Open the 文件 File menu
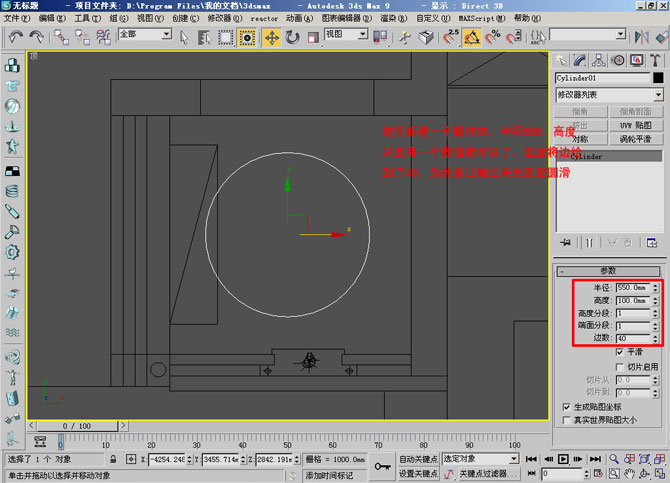Screen dimensions: 670x483 click(17, 18)
